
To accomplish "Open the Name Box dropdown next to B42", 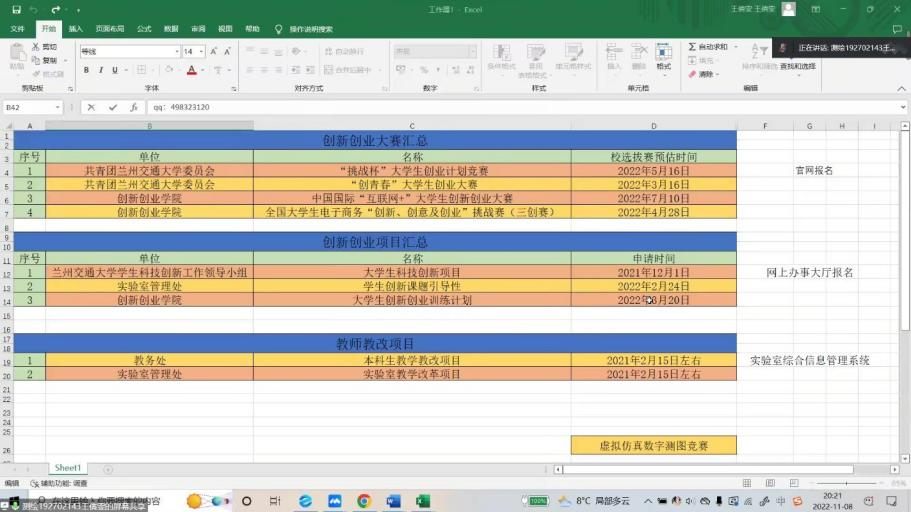I will [57, 107].
